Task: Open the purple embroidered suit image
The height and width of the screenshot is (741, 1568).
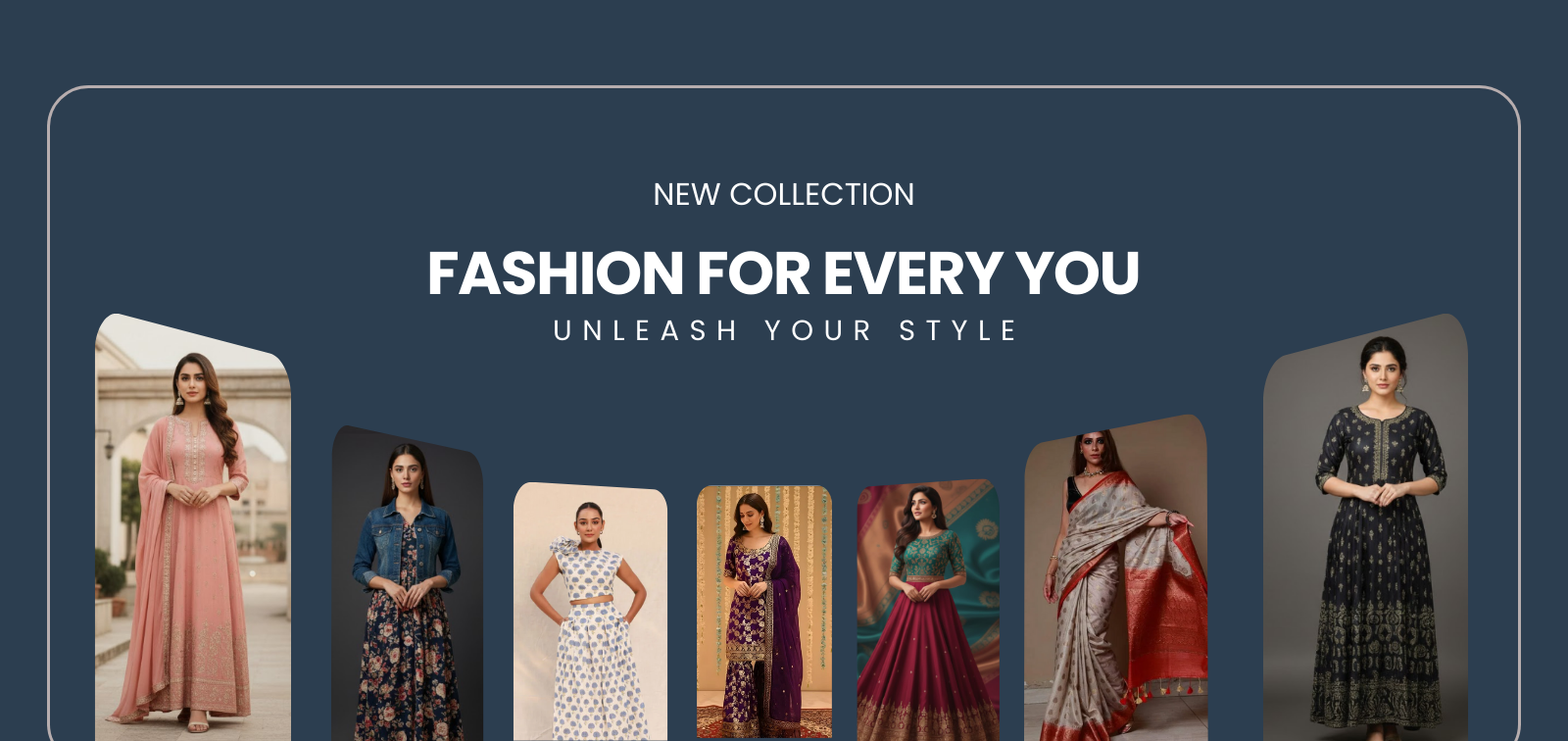Action: pyautogui.click(x=764, y=613)
